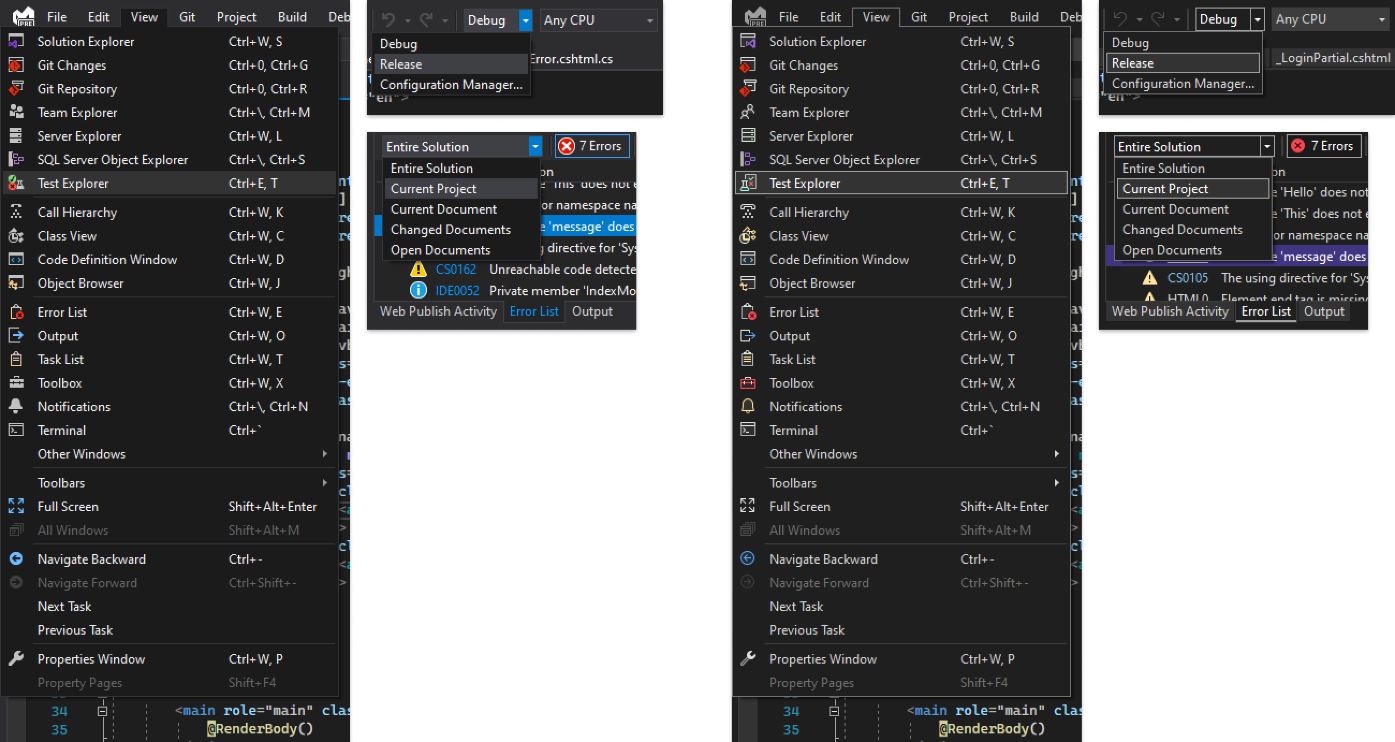Expand Toolbars submenu in right View menu
The width and height of the screenshot is (1395, 742).
click(902, 483)
